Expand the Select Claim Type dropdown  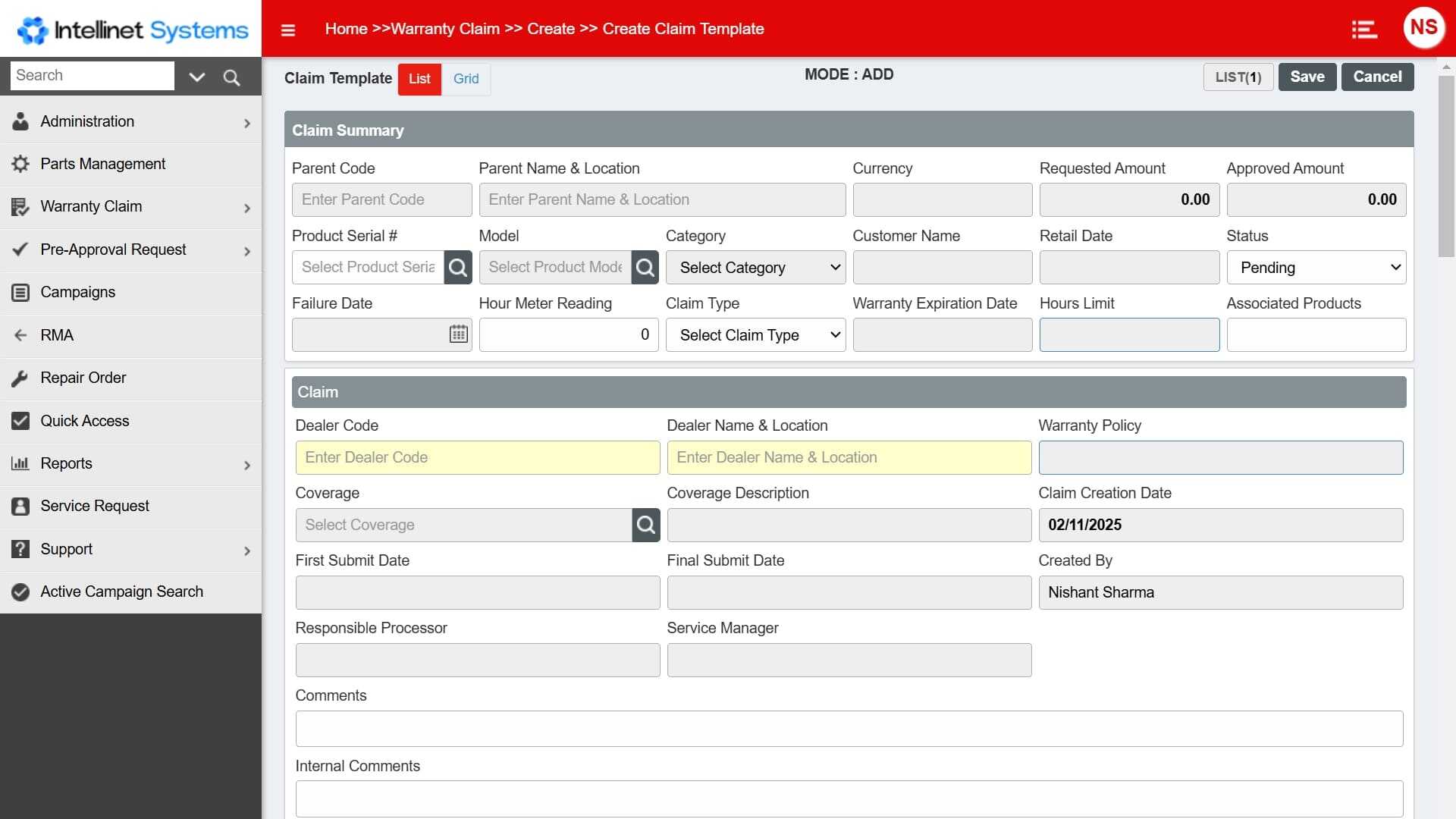(x=755, y=335)
